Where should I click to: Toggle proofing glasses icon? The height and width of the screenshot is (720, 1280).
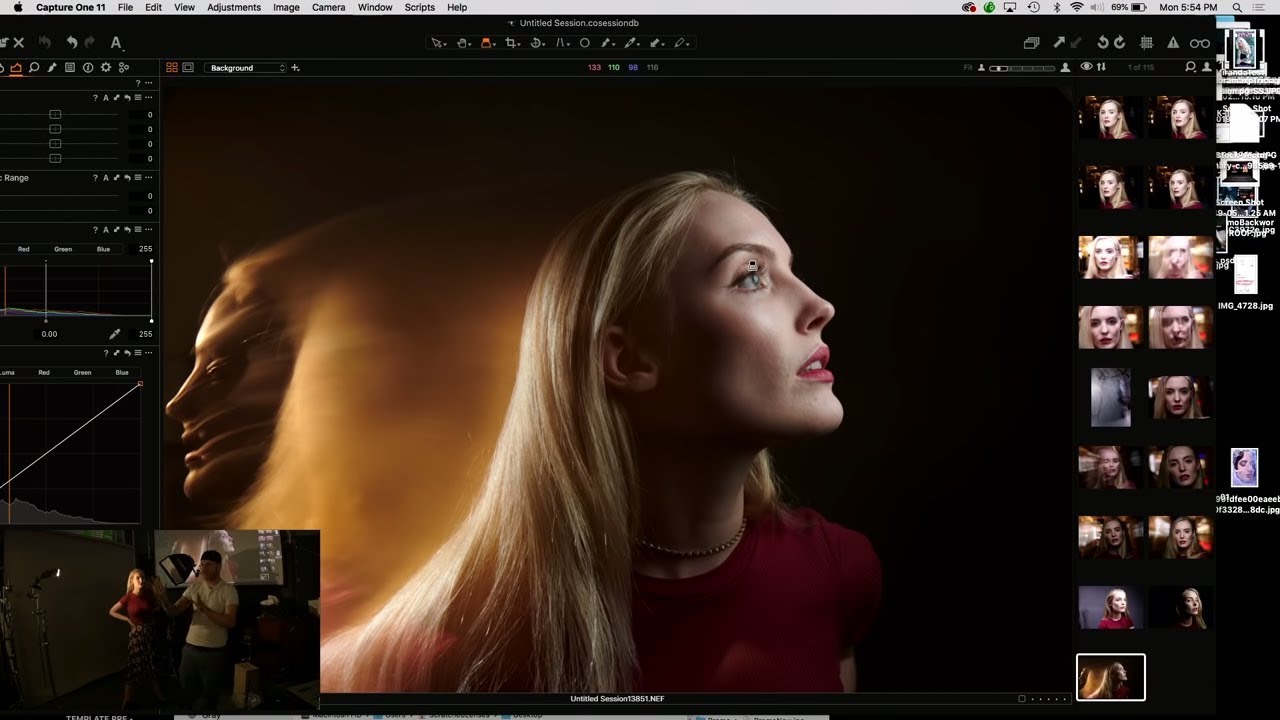[1199, 43]
